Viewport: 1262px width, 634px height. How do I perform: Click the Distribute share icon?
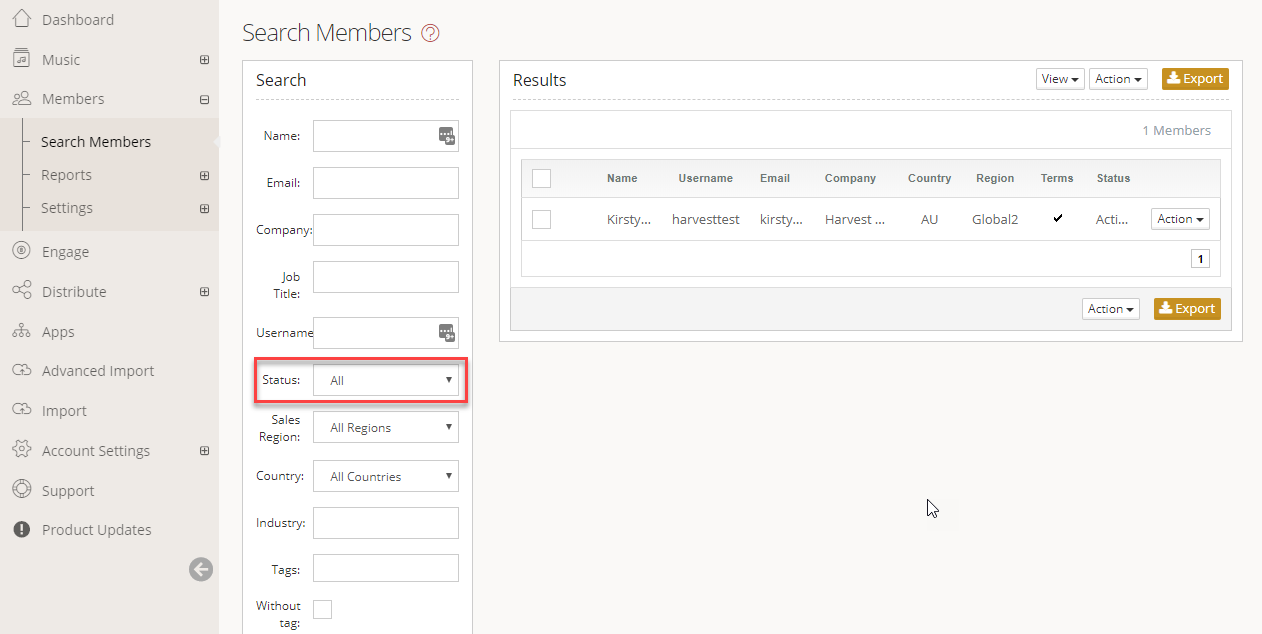point(22,291)
